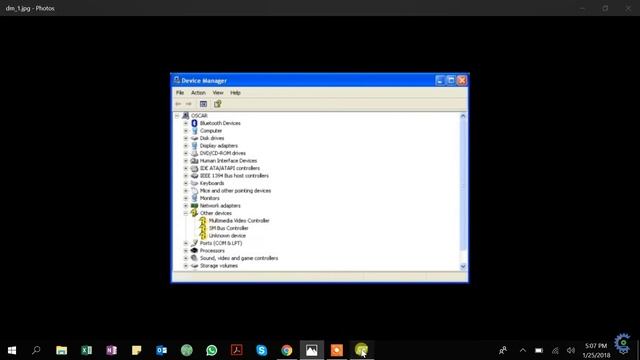Screen dimensions: 640x360
Task: Collapse the Other devices node
Action: (x=186, y=213)
